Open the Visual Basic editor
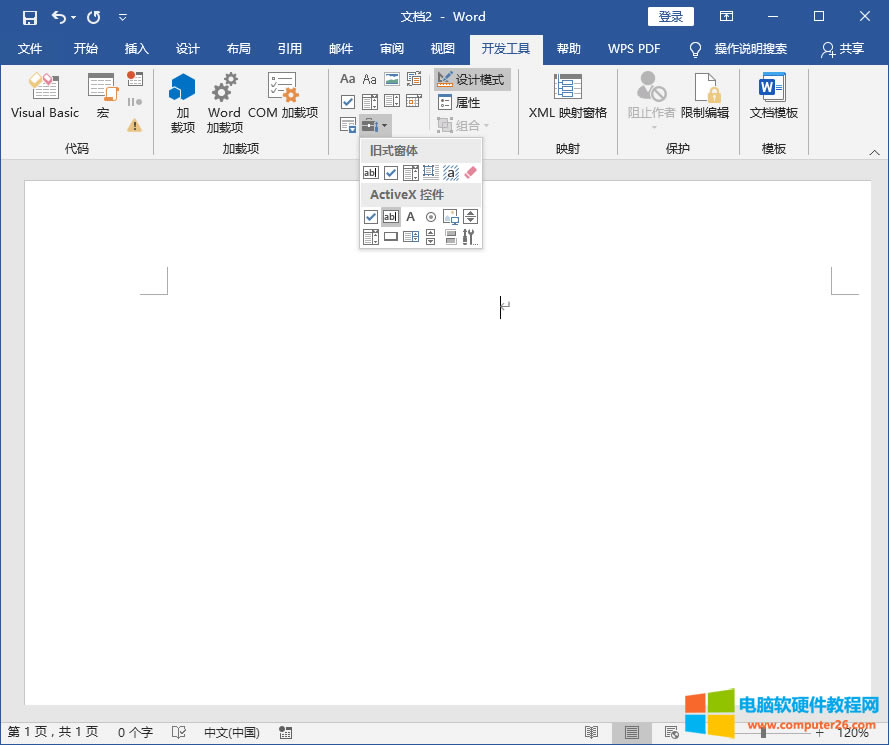Image resolution: width=889 pixels, height=745 pixels. (44, 95)
